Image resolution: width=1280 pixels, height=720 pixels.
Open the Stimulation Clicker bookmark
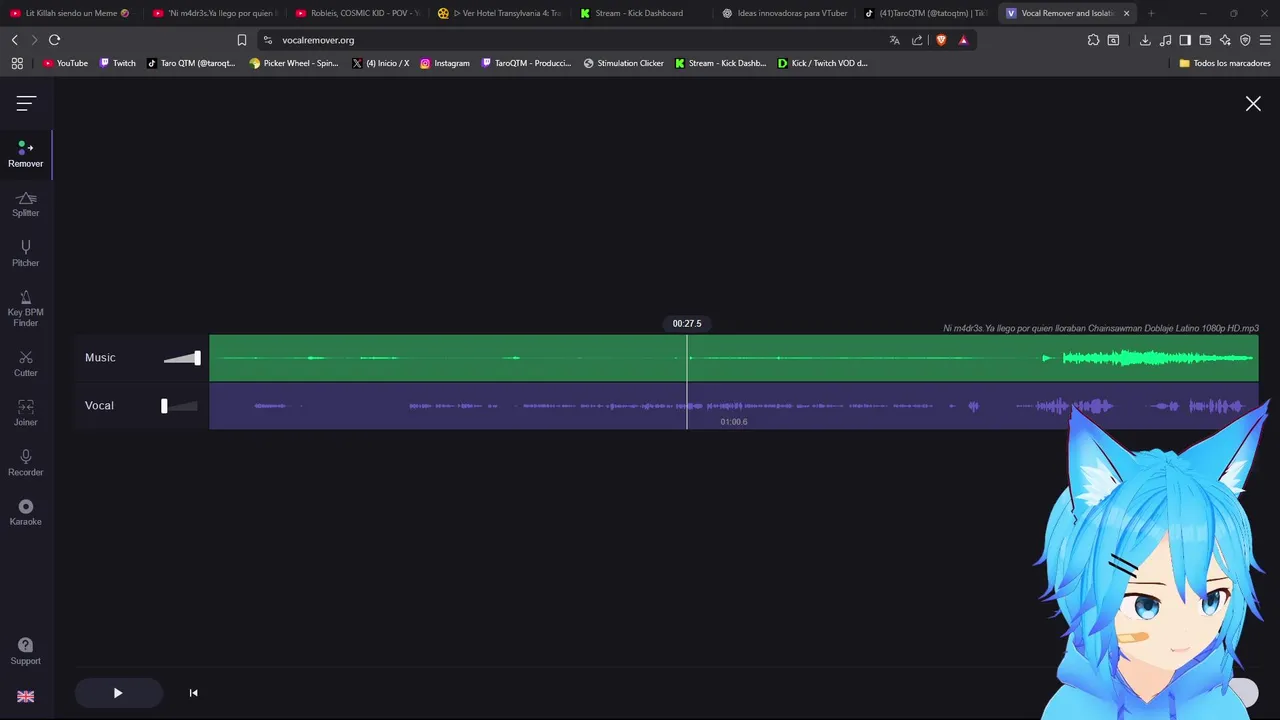tap(624, 63)
